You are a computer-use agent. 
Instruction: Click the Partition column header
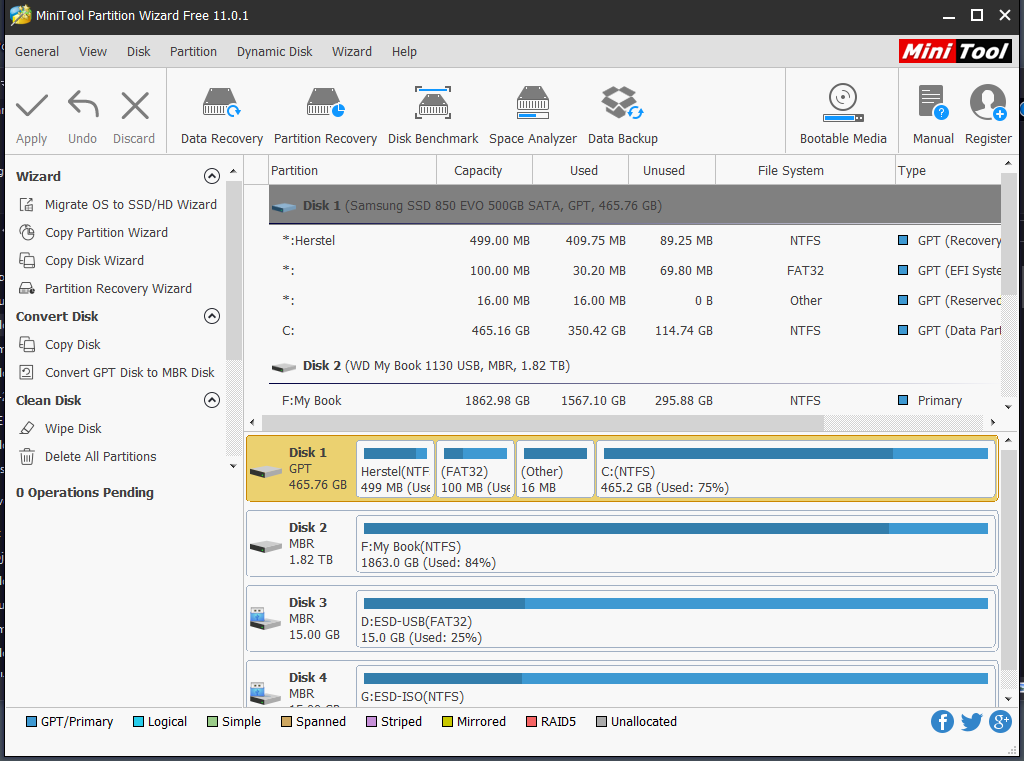[x=352, y=170]
